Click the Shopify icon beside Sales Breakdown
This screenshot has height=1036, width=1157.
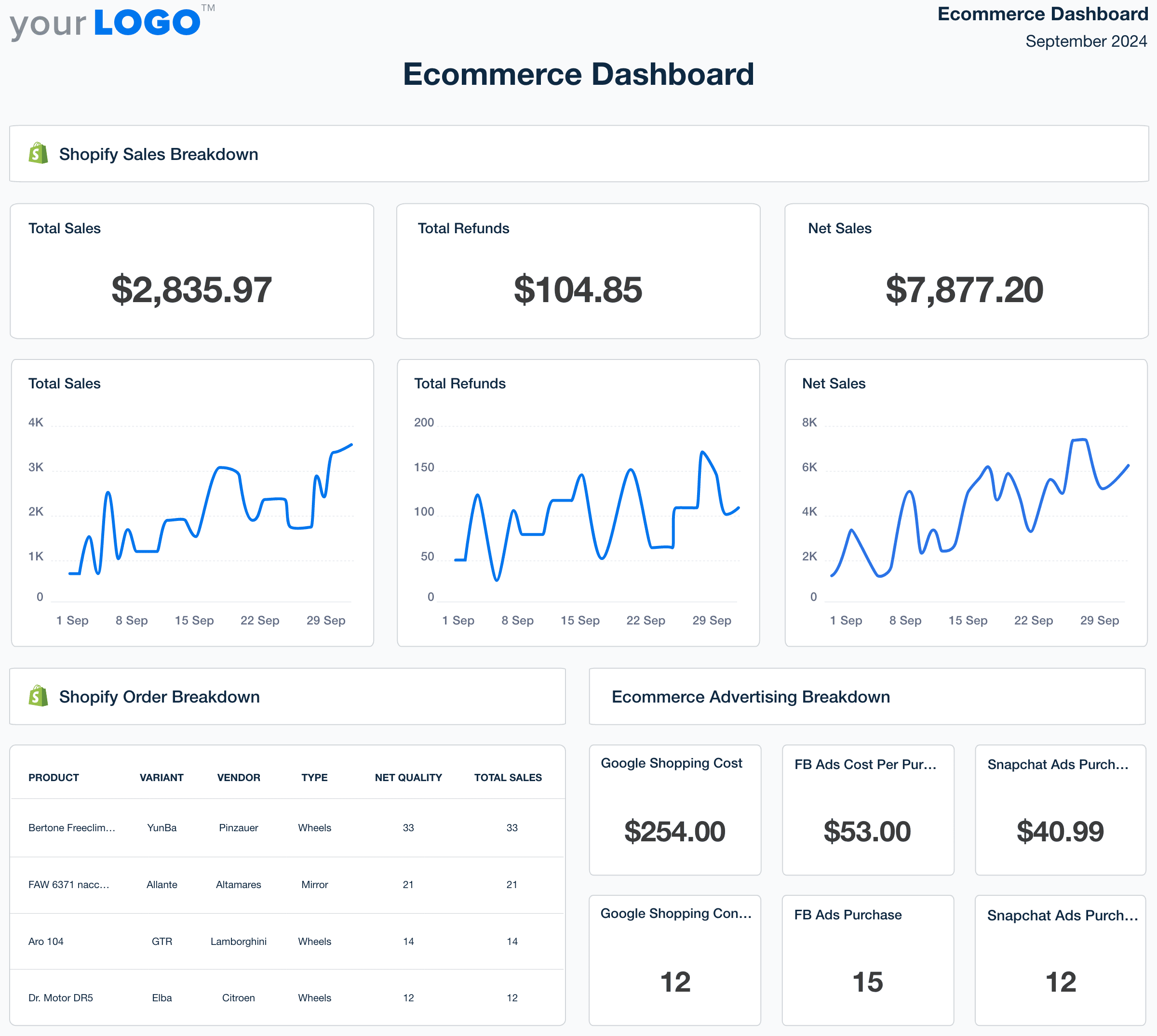click(38, 153)
